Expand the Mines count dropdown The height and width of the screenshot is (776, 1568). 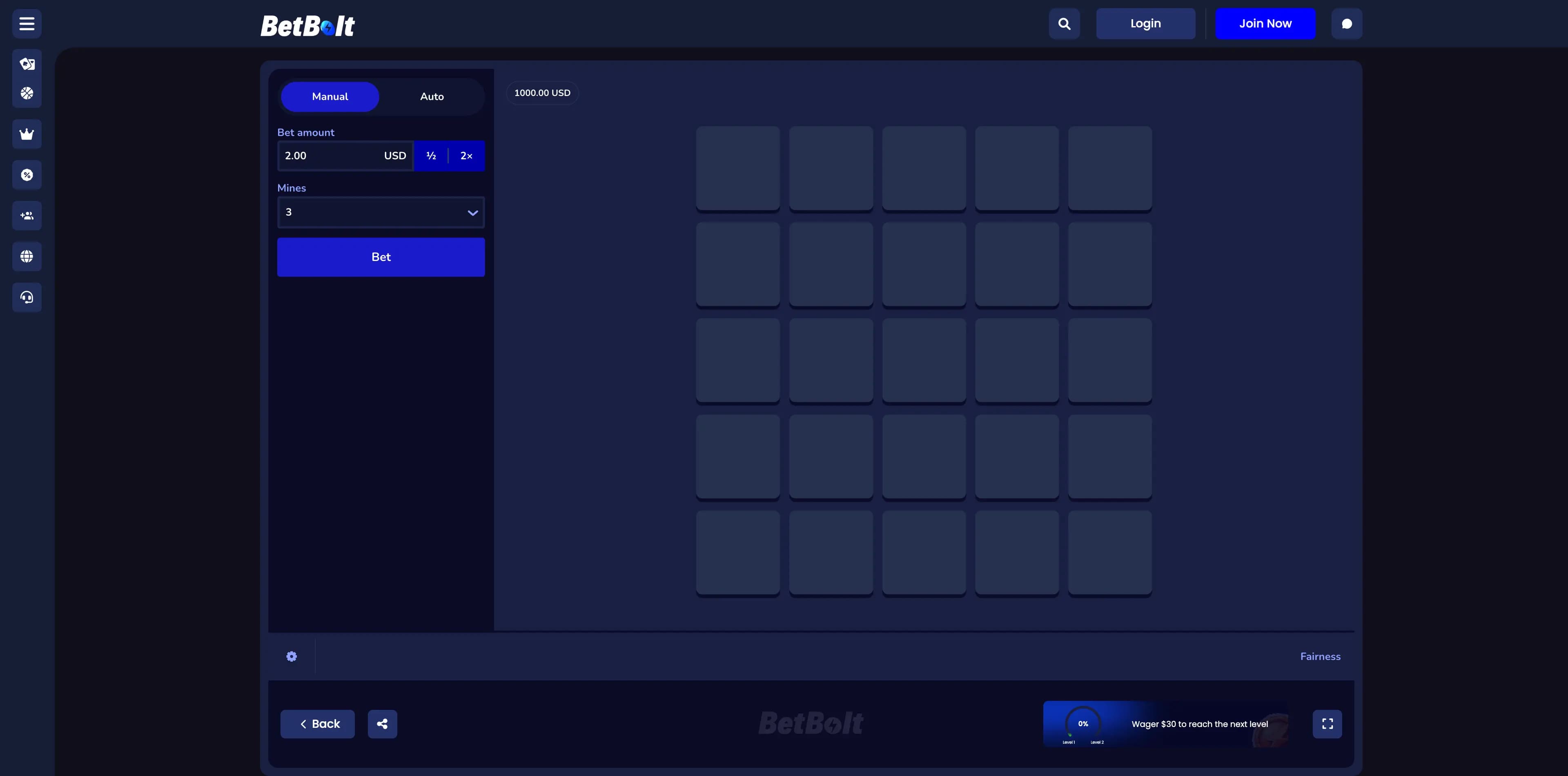pos(381,212)
